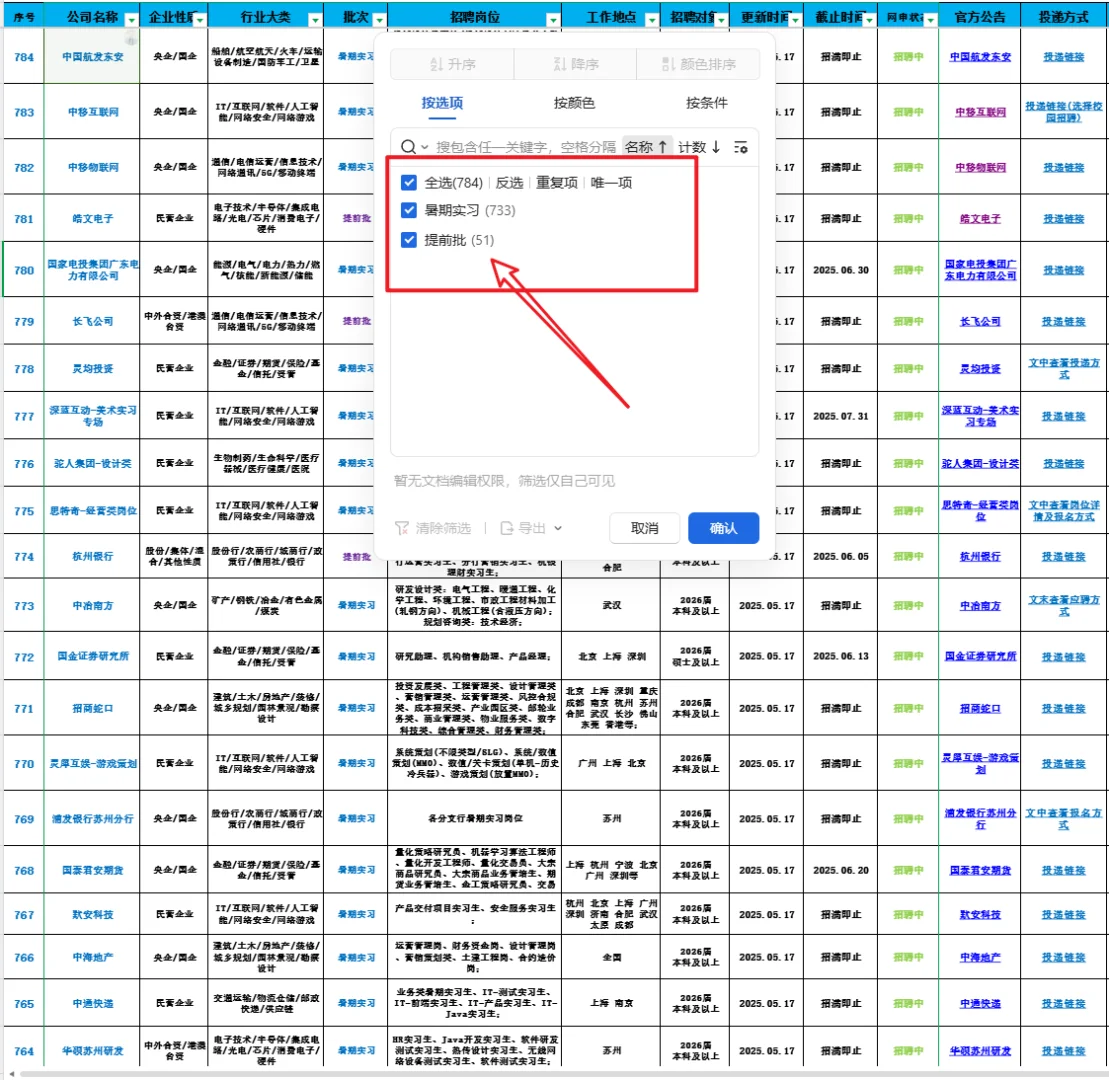1109x1080 pixels.
Task: Open the 行业大类 column filter dropdown
Action: pyautogui.click(x=315, y=20)
